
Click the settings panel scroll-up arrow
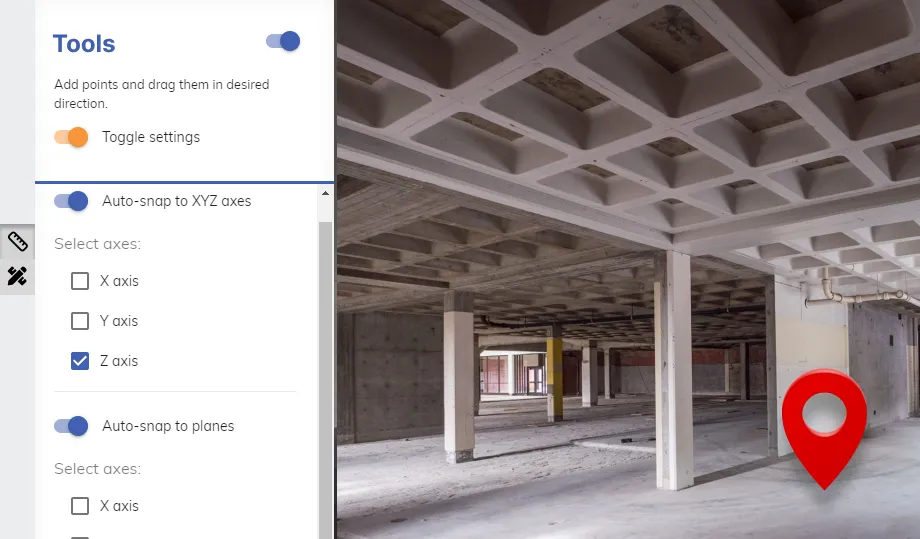(x=326, y=193)
